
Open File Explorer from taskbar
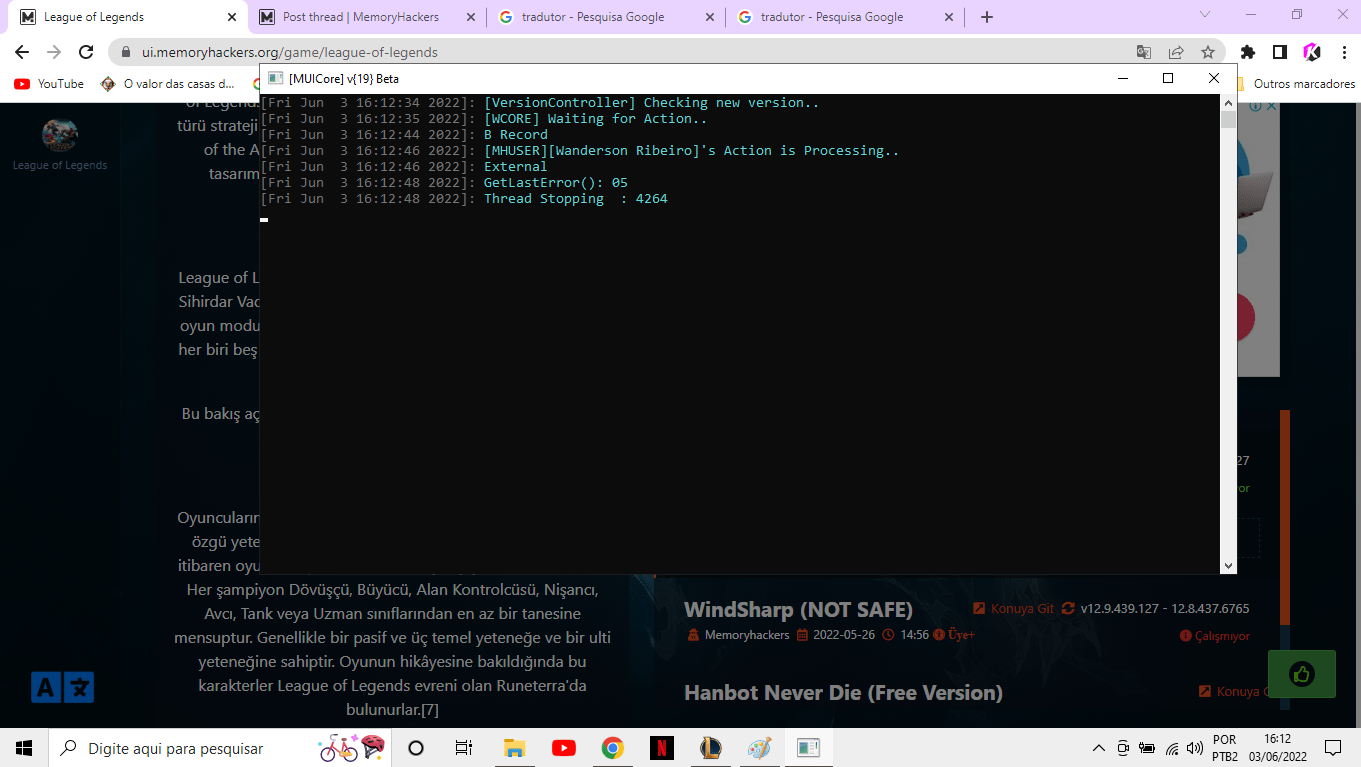(514, 748)
